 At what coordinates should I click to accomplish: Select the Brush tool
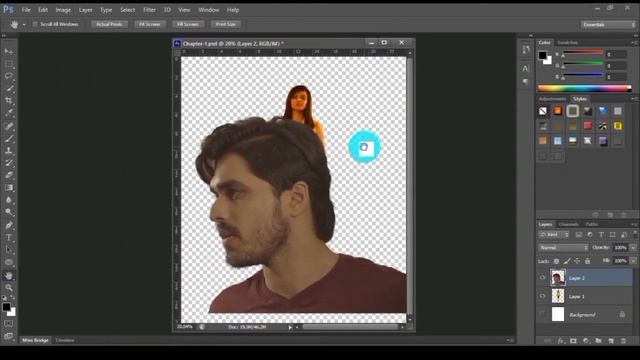pyautogui.click(x=9, y=138)
